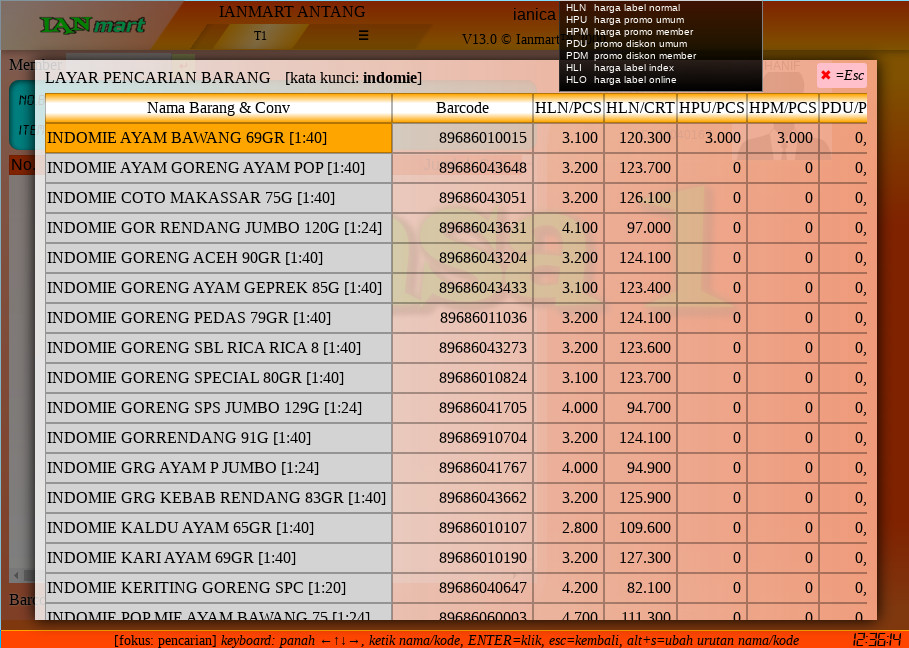
Task: Select INDOMIE COTO MAKASSAR 75G item
Action: point(218,198)
